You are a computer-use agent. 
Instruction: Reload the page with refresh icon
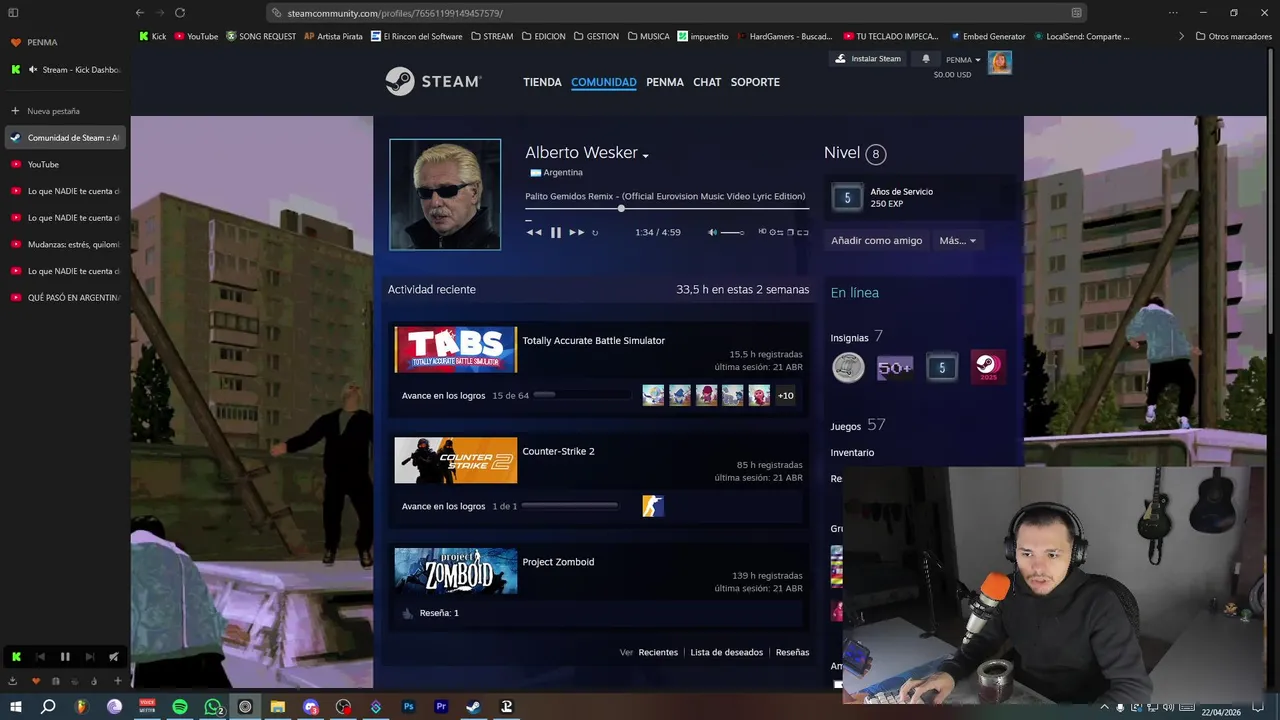(180, 13)
